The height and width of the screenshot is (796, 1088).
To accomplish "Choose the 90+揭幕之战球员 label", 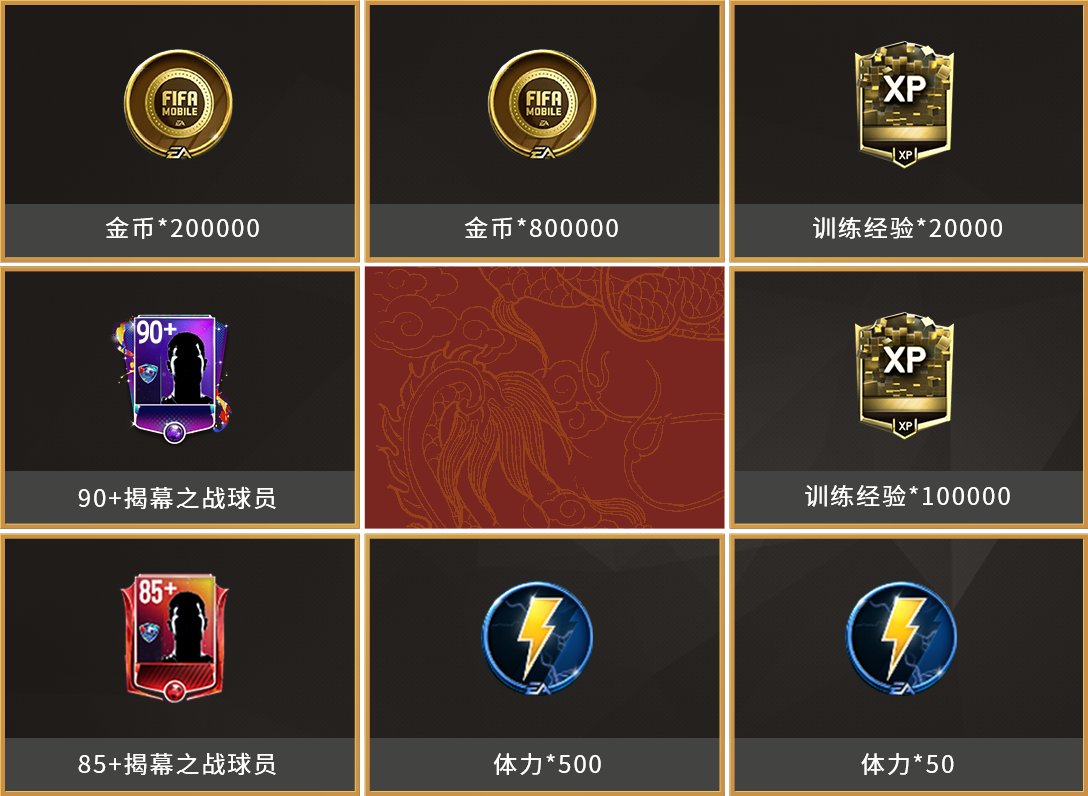I will [177, 498].
